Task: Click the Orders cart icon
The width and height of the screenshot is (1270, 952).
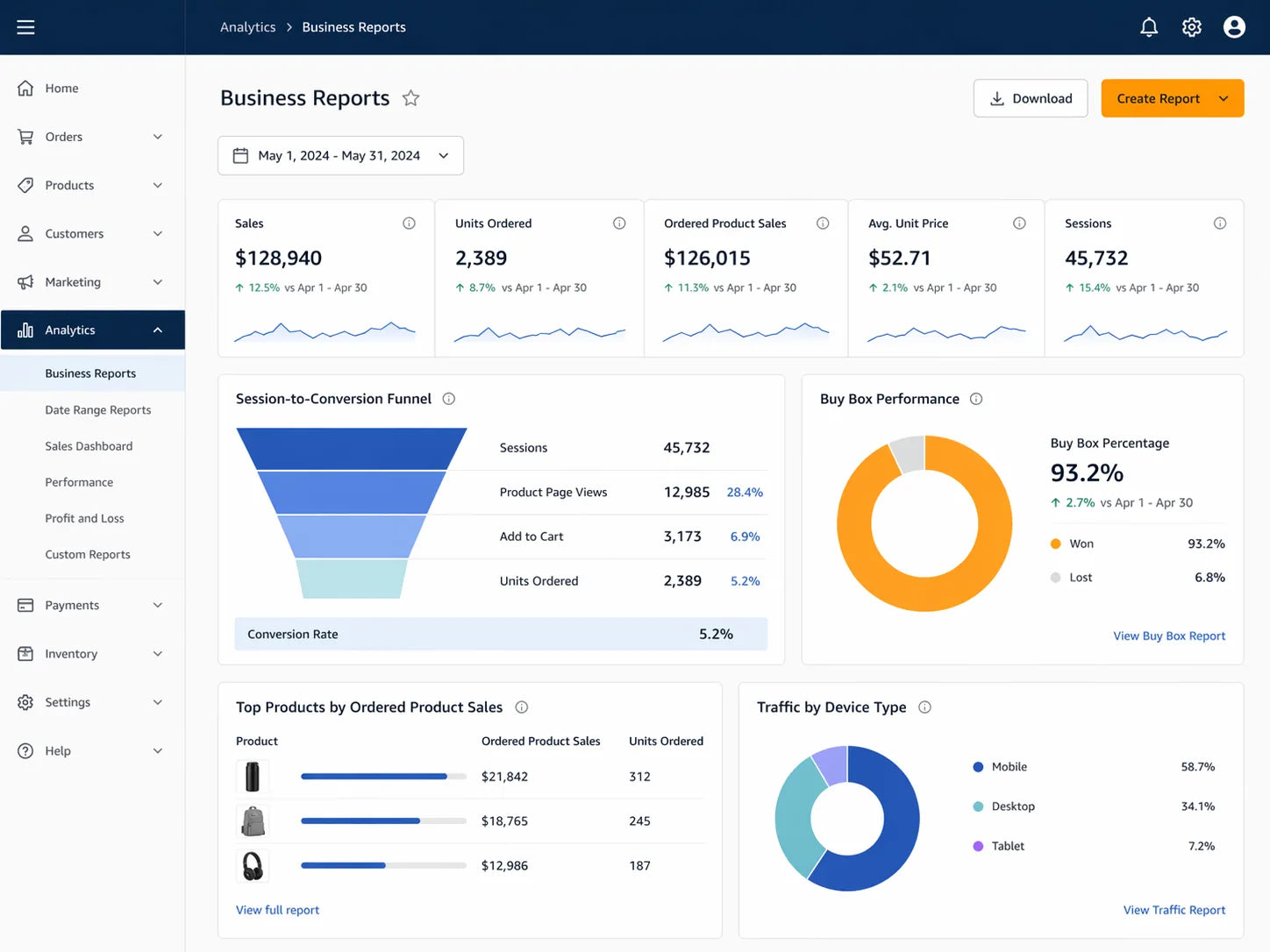Action: point(25,137)
